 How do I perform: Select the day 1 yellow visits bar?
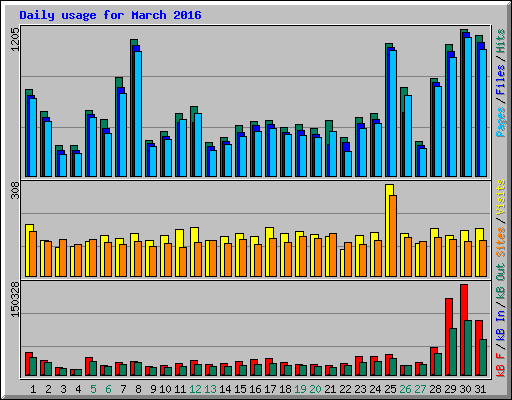pos(28,250)
